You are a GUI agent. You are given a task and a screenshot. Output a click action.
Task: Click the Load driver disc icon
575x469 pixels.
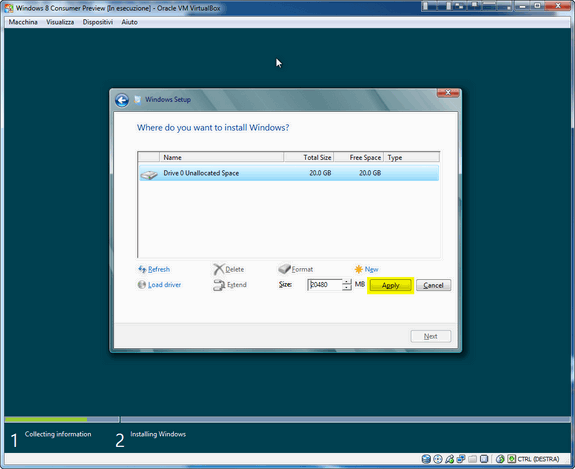tap(142, 285)
